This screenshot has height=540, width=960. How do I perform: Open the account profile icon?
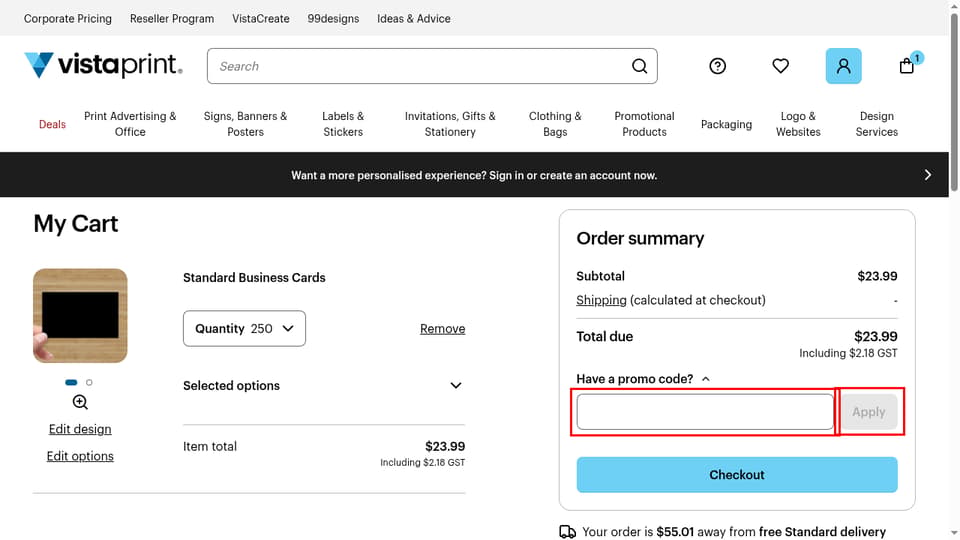[843, 66]
